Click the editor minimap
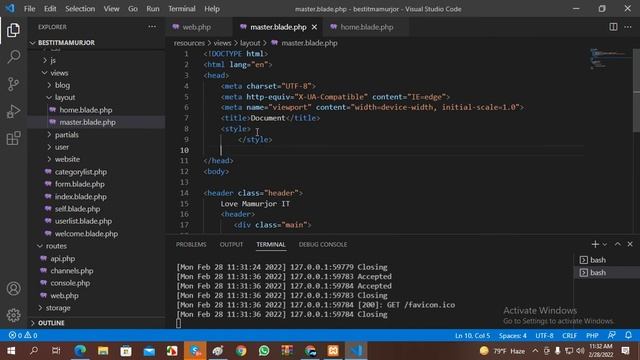This screenshot has height=360, width=640. tap(609, 59)
